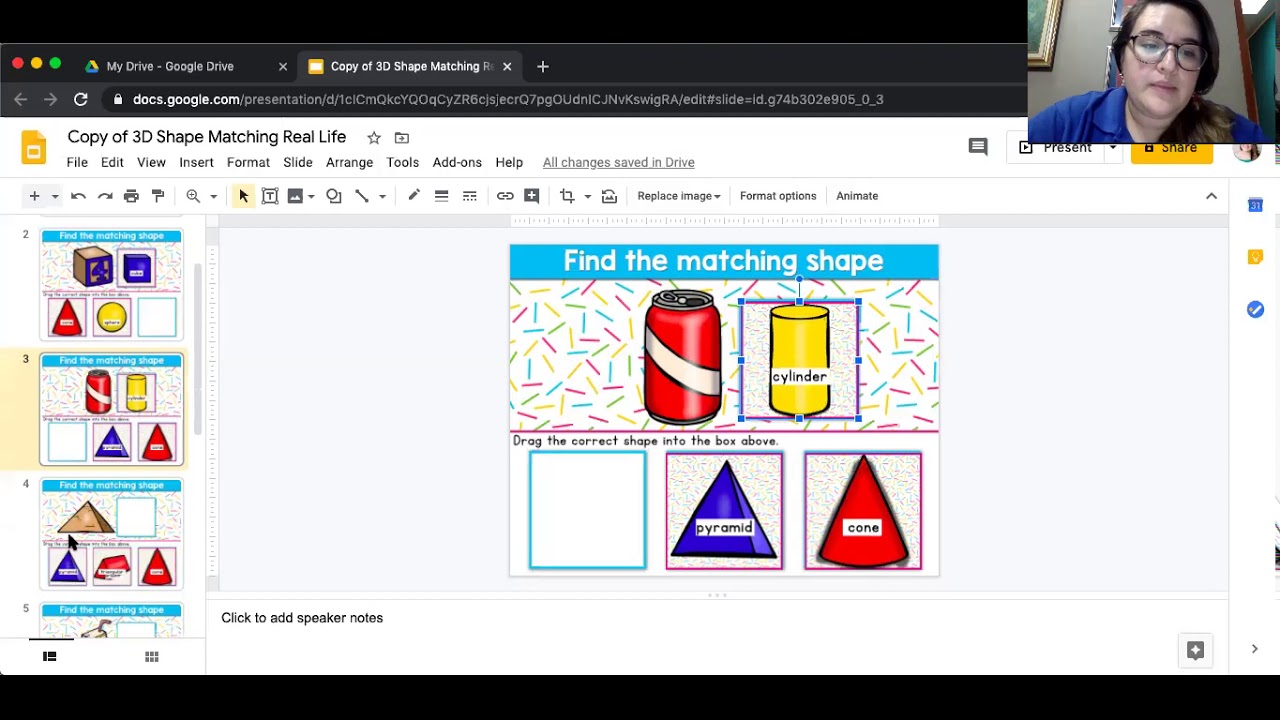
Task: Click the yellow Share button
Action: click(1171, 149)
